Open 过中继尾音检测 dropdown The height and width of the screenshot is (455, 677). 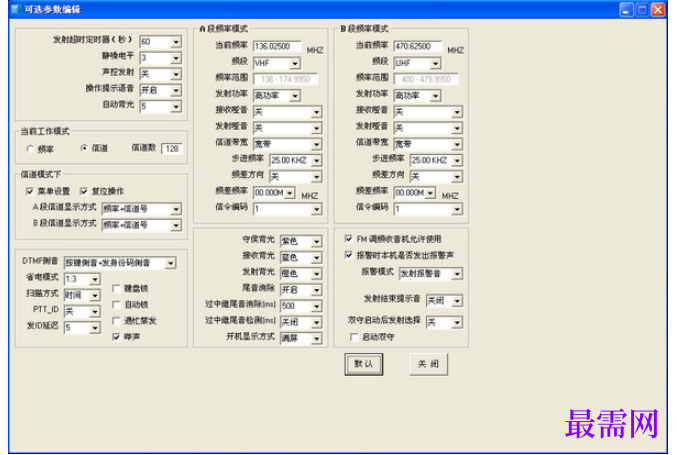click(301, 322)
